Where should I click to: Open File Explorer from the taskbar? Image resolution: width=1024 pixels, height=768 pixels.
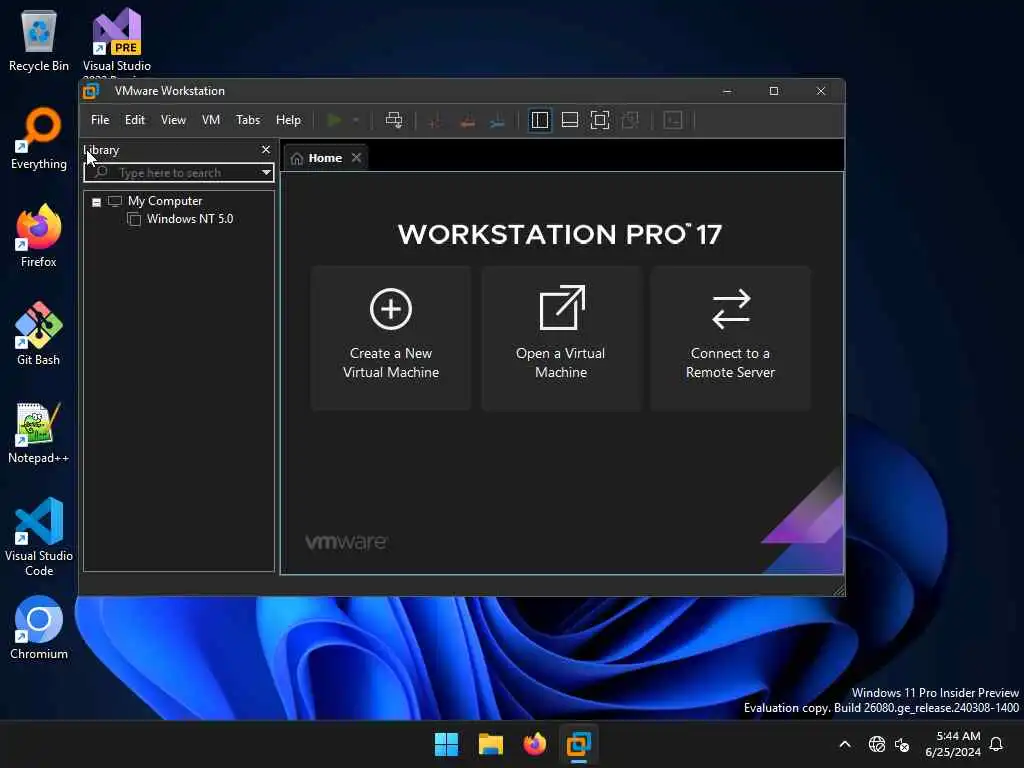[x=490, y=744]
